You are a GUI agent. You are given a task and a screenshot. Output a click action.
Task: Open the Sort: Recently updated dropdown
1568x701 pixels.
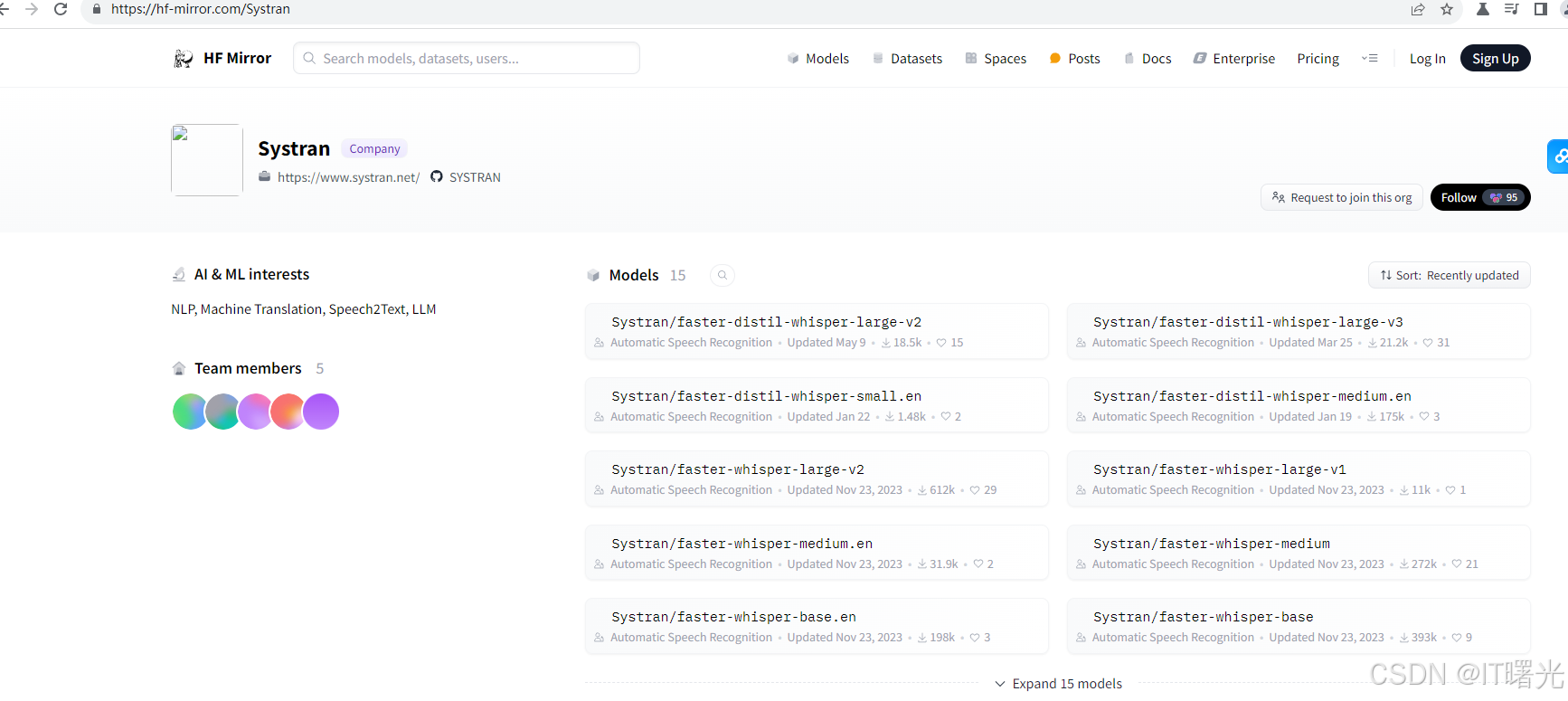point(1450,275)
